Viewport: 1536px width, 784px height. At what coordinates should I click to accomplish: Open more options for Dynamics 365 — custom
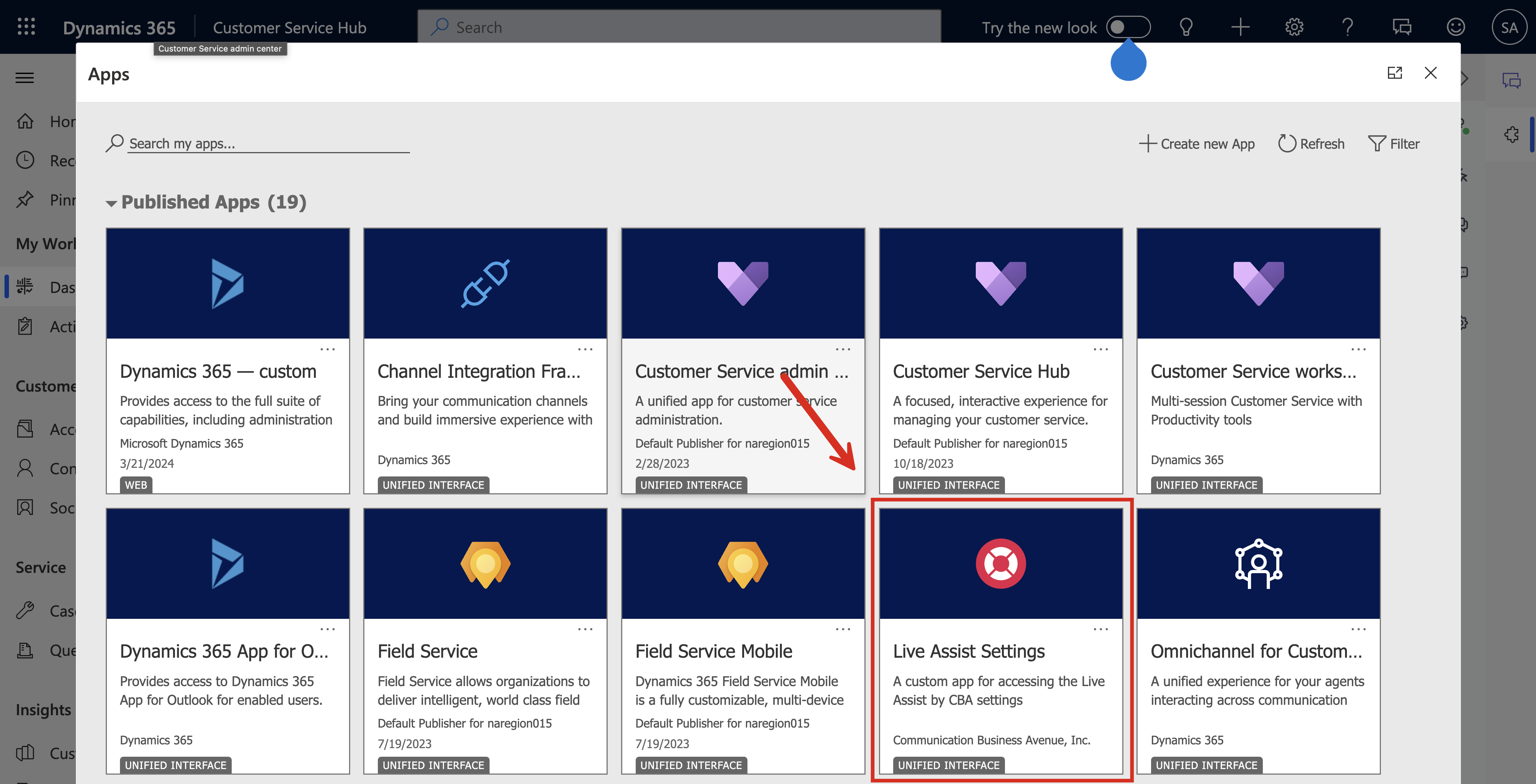(x=327, y=349)
